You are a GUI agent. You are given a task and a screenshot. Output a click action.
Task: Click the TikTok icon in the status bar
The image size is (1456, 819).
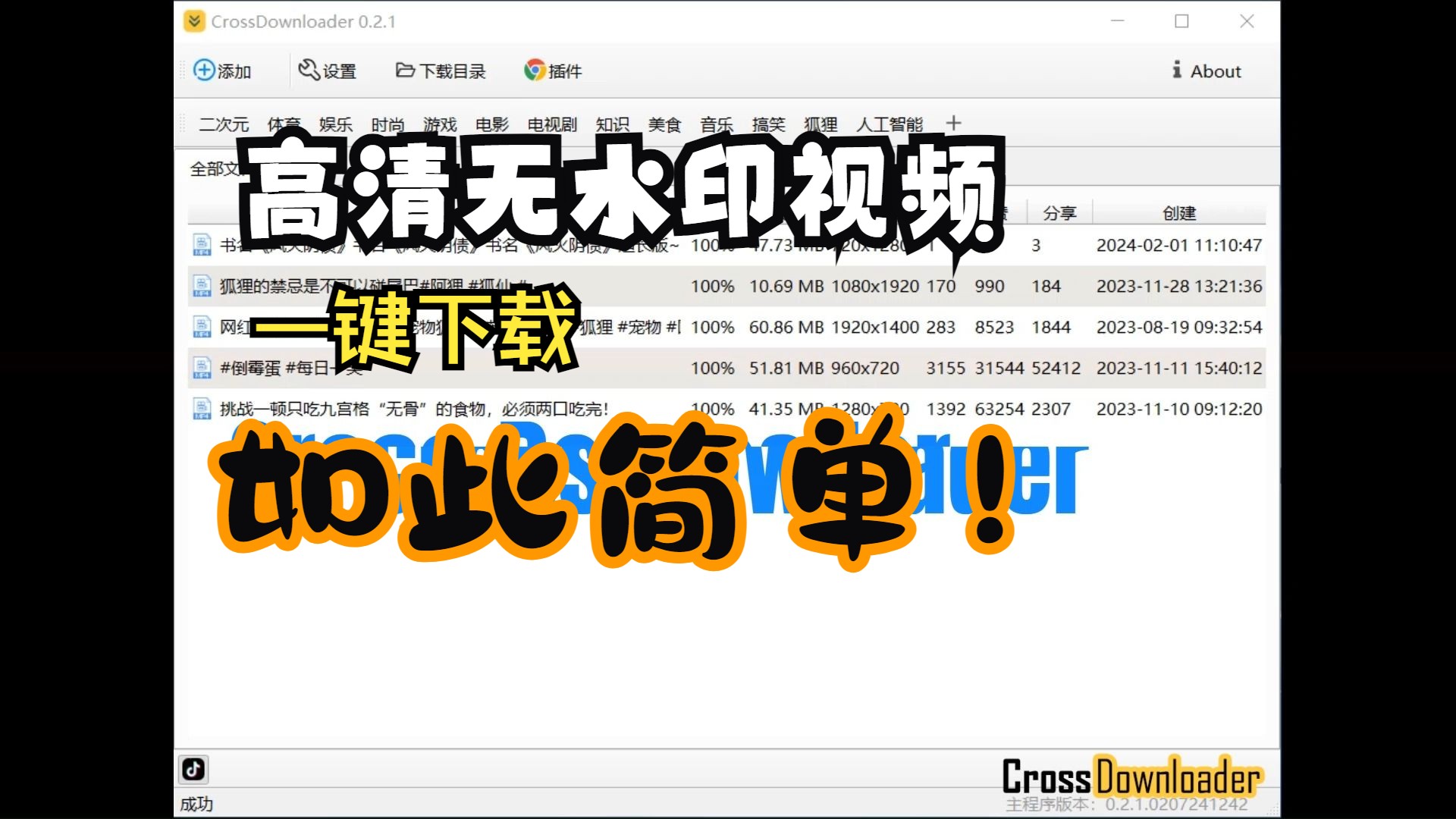[x=193, y=769]
